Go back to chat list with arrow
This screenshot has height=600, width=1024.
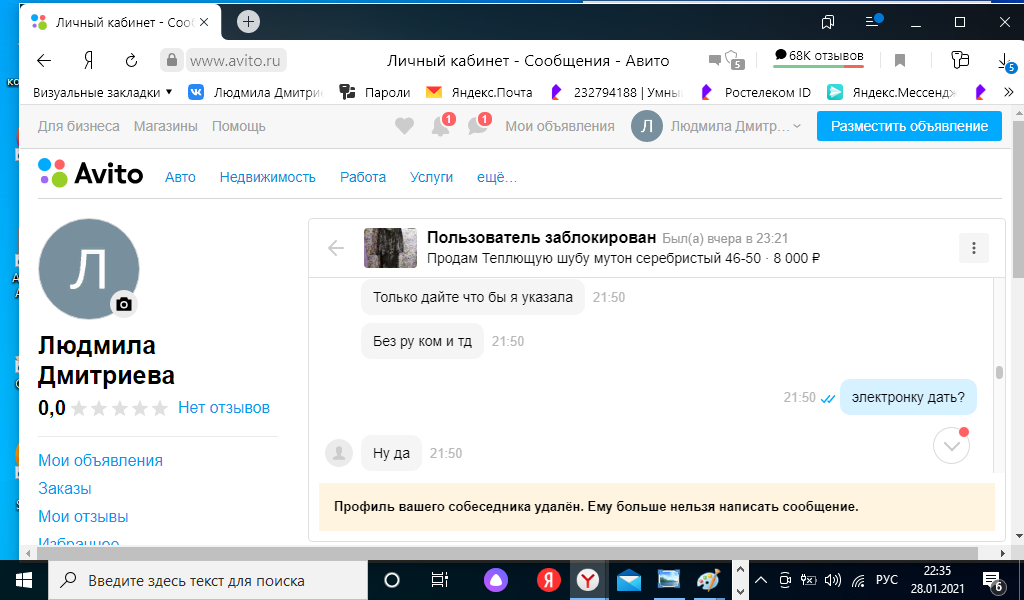[336, 248]
